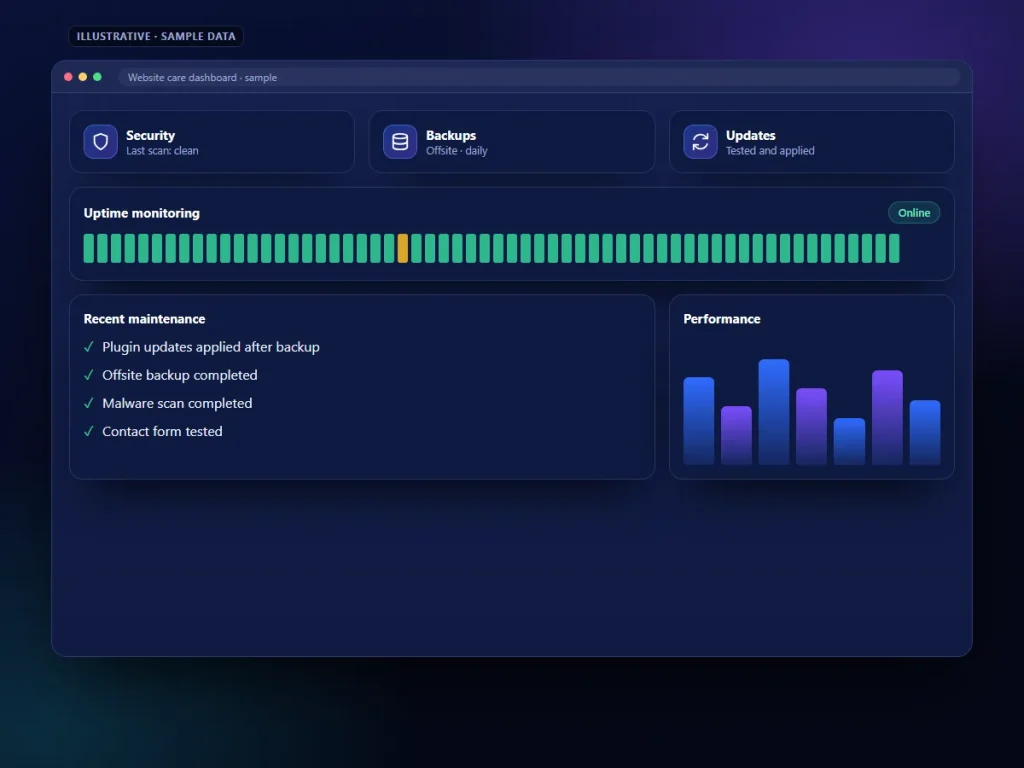This screenshot has height=768, width=1024.
Task: Click the Updates refresh arrows icon
Action: (x=700, y=142)
